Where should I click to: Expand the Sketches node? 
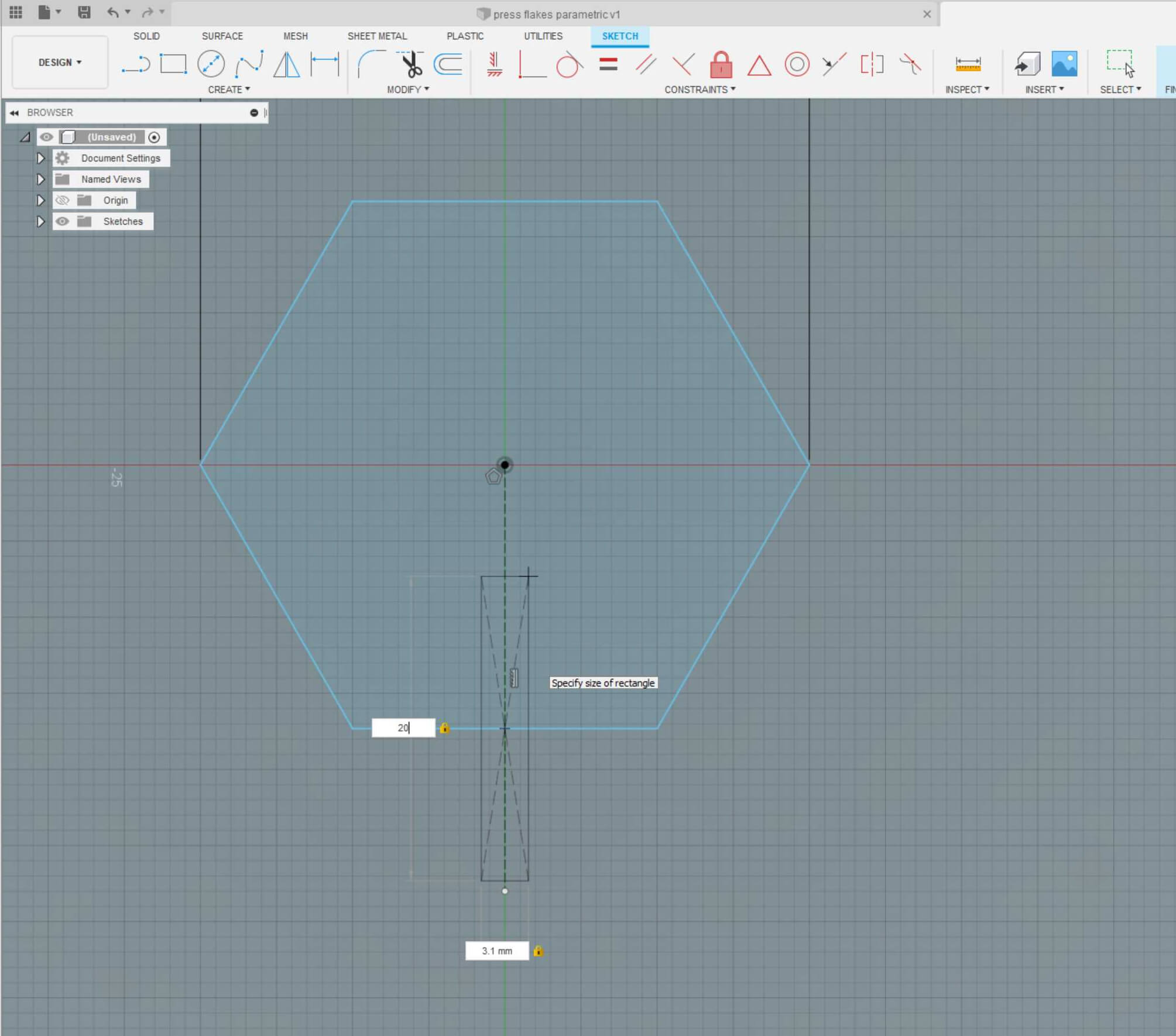coord(40,221)
